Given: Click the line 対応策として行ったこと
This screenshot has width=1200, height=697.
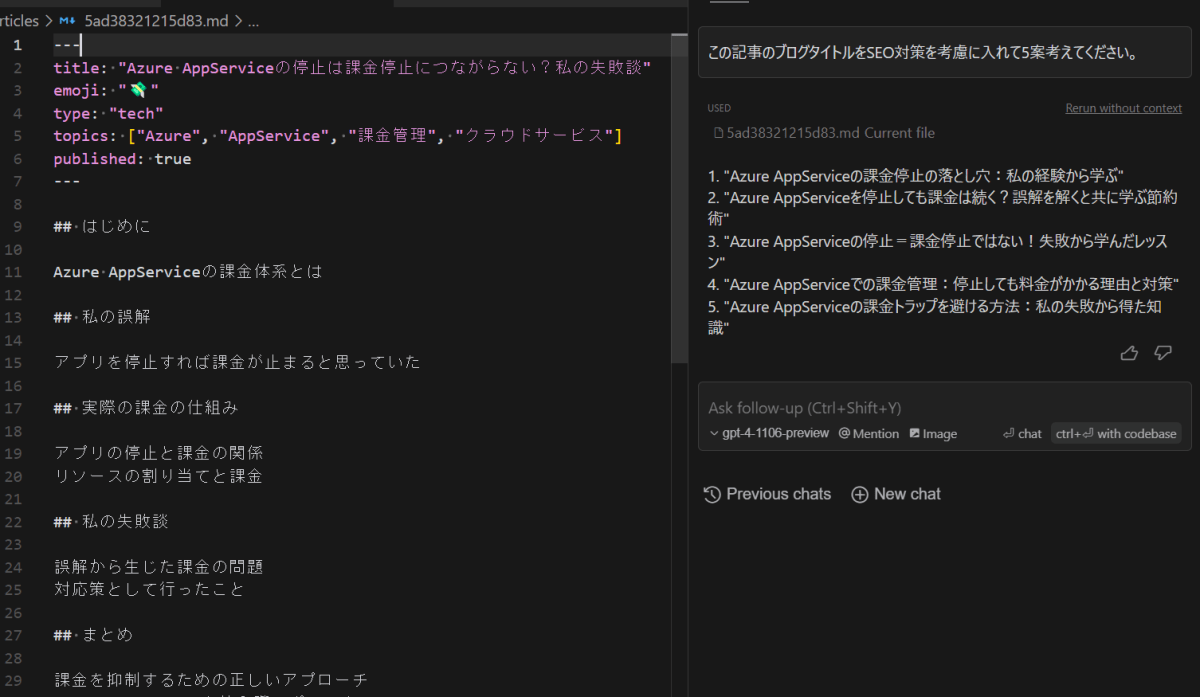Looking at the screenshot, I should coord(149,589).
